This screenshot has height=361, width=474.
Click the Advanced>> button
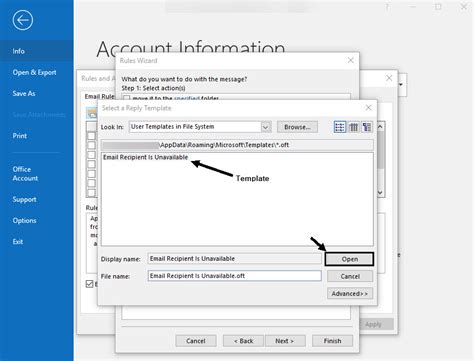pyautogui.click(x=350, y=293)
